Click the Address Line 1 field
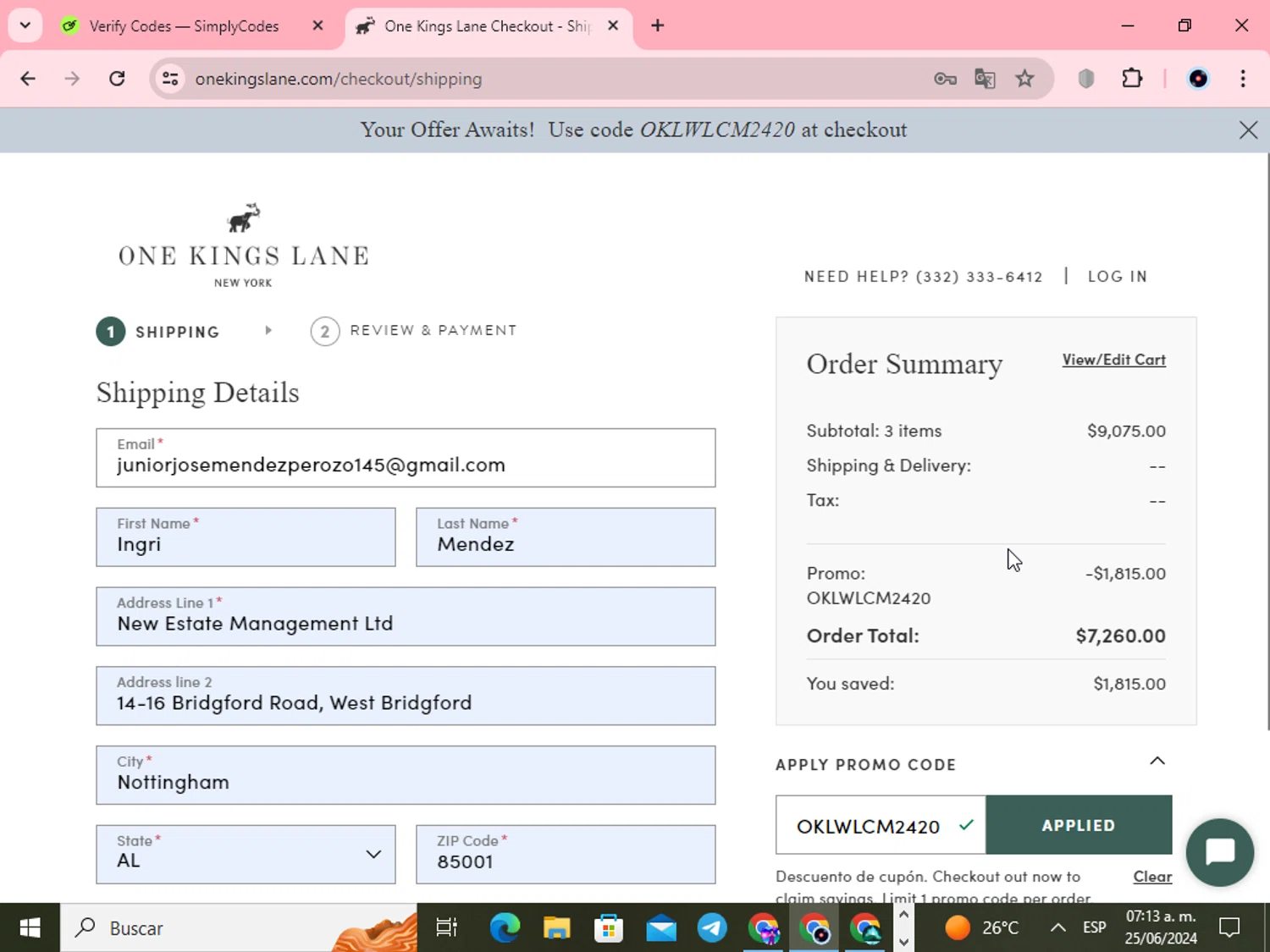1270x952 pixels. (406, 617)
